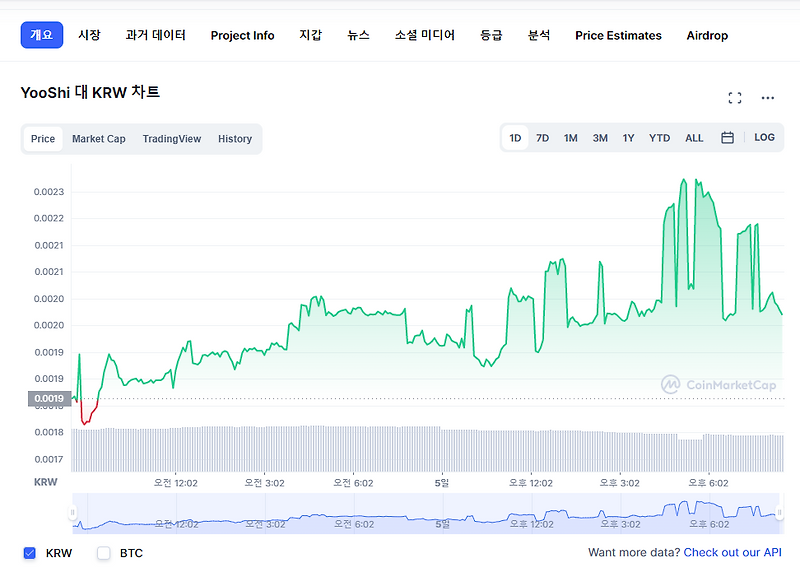Click the 오후 12:02 time axis label

tap(531, 483)
